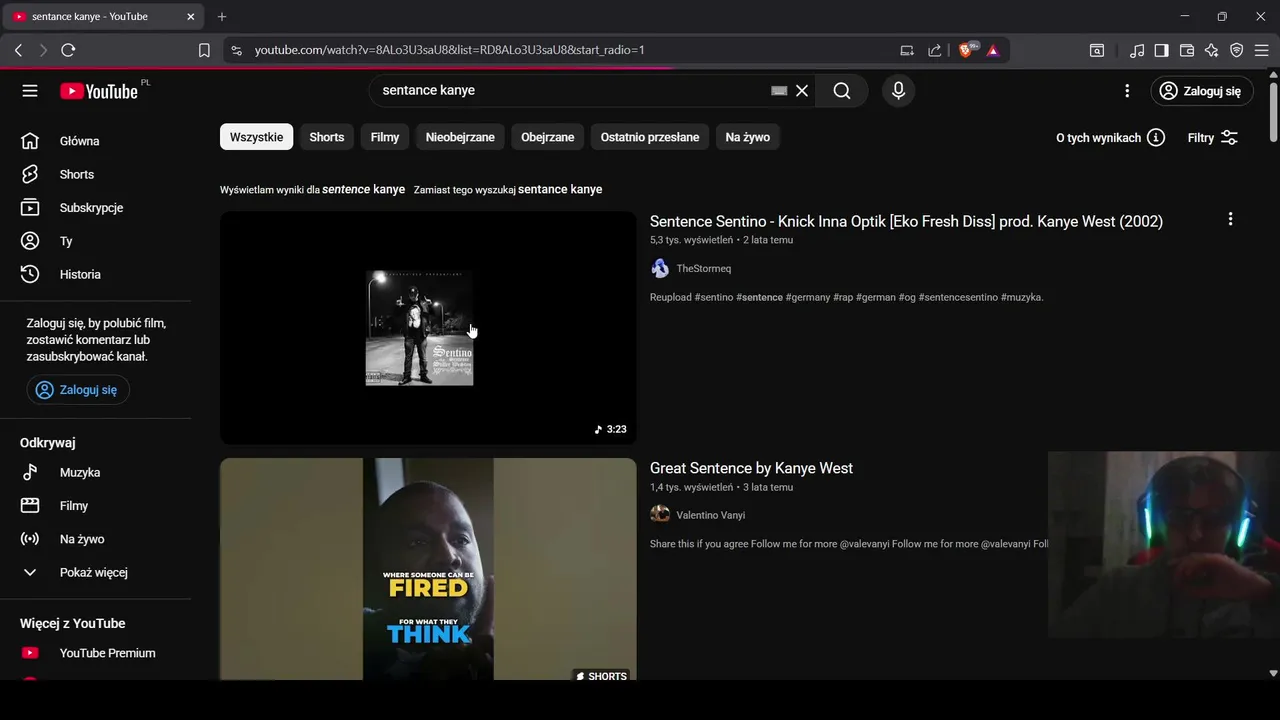The image size is (1280, 720).
Task: Clear the search box with X
Action: [x=802, y=91]
